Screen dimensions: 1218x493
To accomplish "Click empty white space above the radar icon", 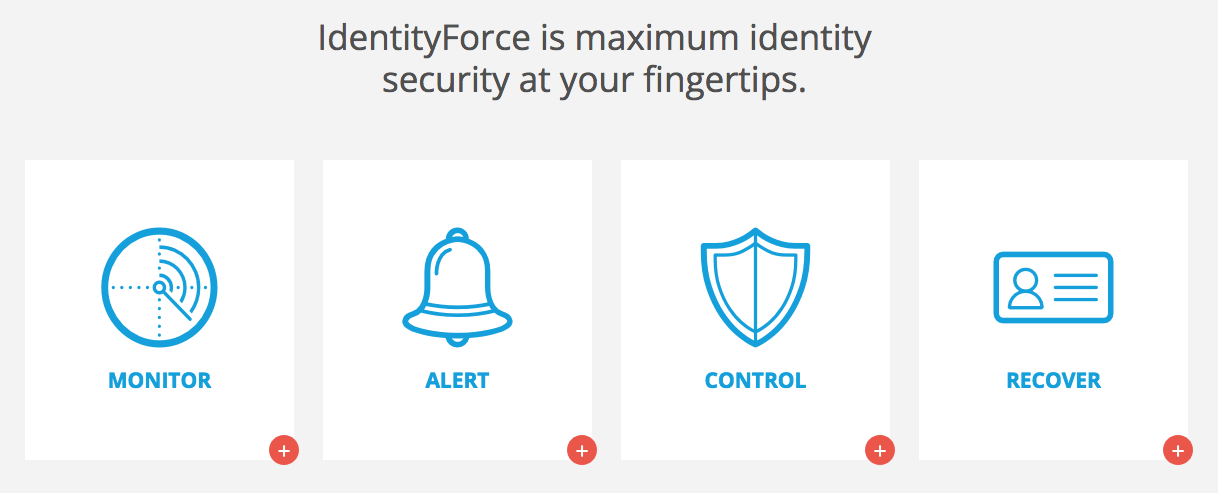I will pos(159,193).
